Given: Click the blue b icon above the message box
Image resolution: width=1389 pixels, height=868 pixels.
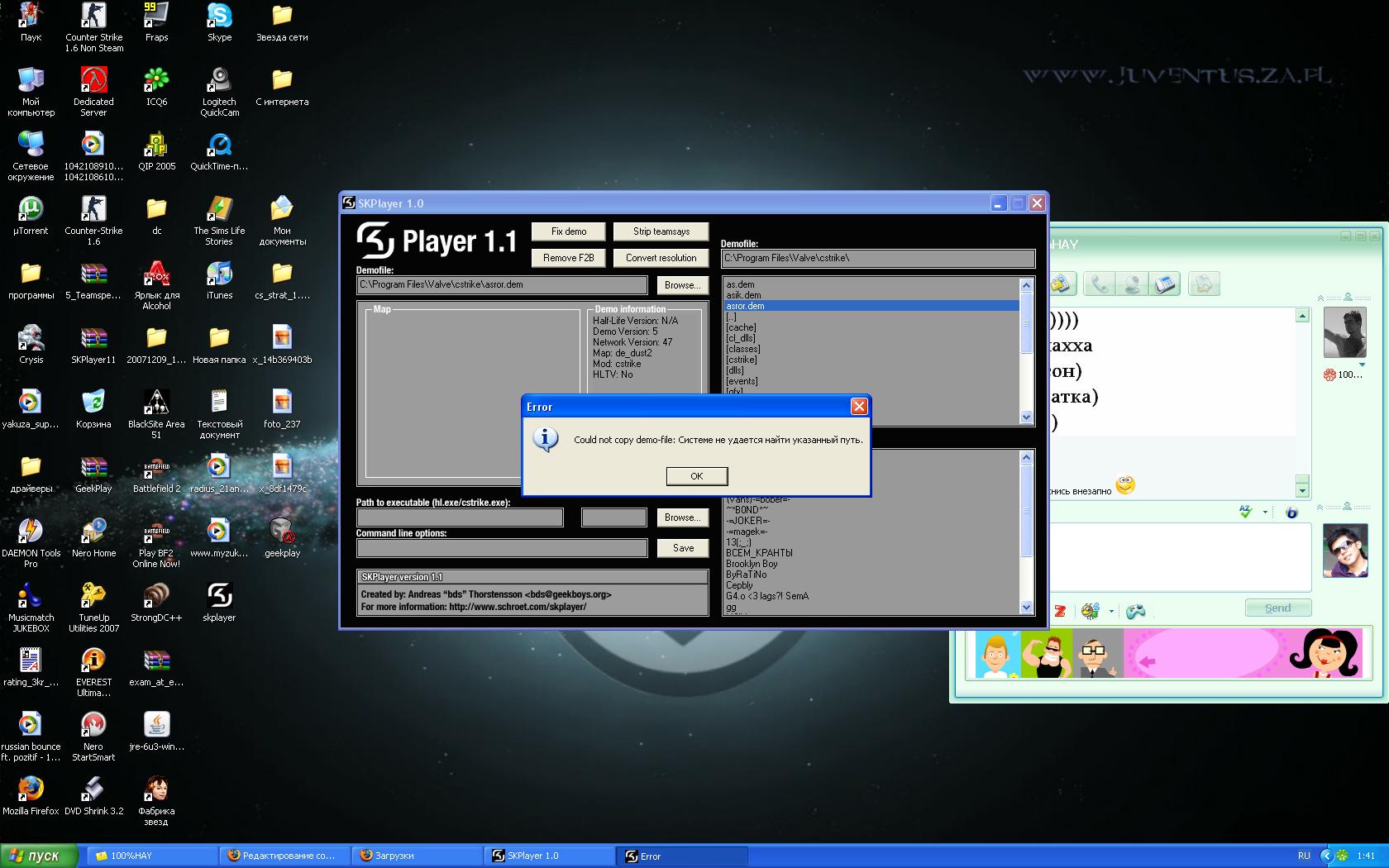Looking at the screenshot, I should tap(1291, 513).
